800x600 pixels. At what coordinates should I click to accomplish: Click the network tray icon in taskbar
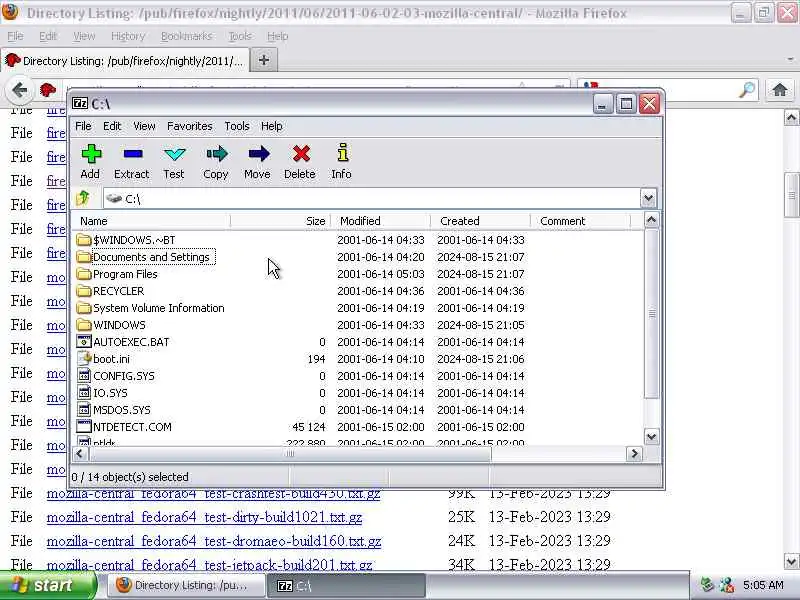pos(727,585)
